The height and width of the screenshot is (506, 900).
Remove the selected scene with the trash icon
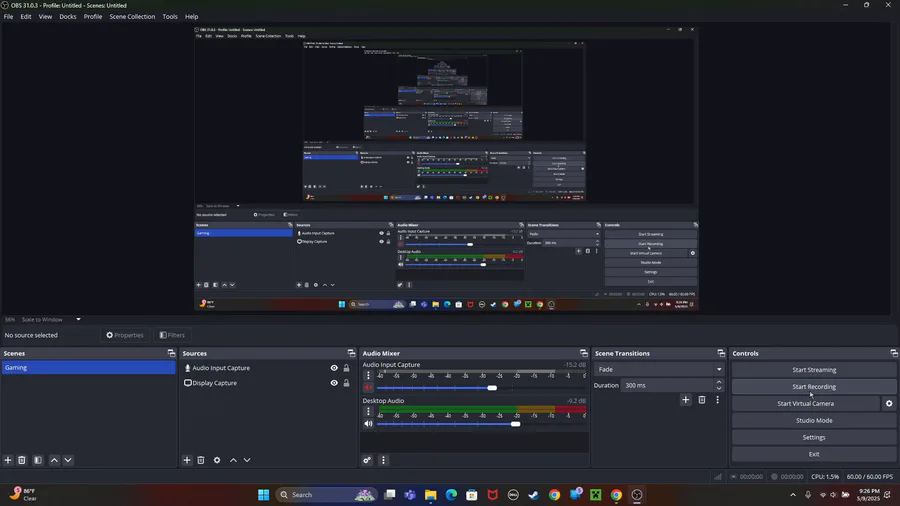22,460
